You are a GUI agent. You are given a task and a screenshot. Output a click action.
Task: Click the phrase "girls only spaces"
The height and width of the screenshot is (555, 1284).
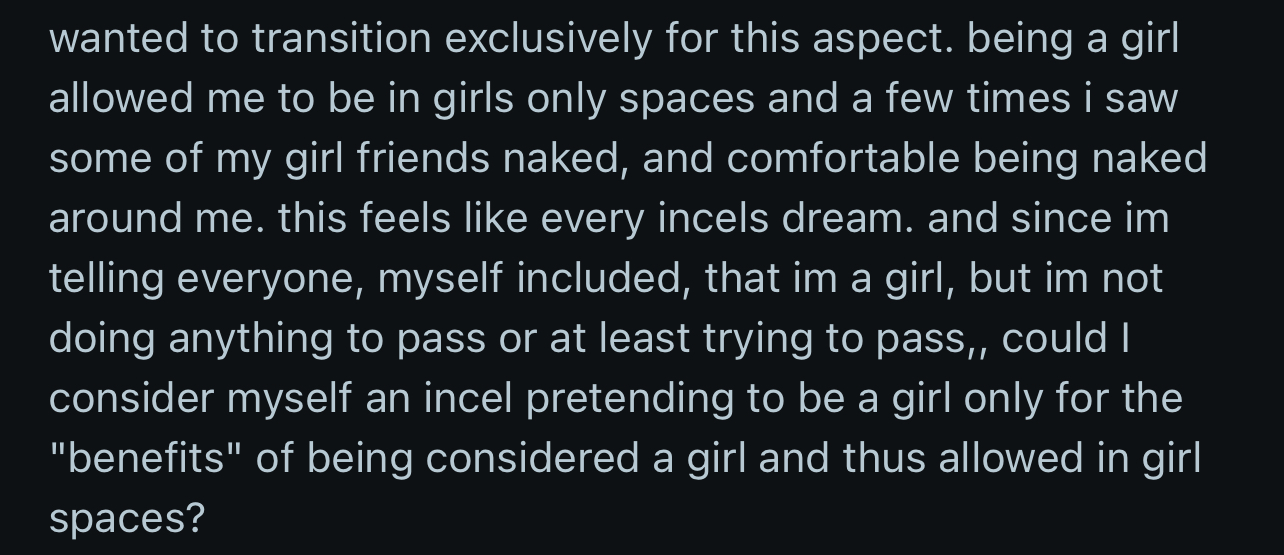tap(595, 98)
